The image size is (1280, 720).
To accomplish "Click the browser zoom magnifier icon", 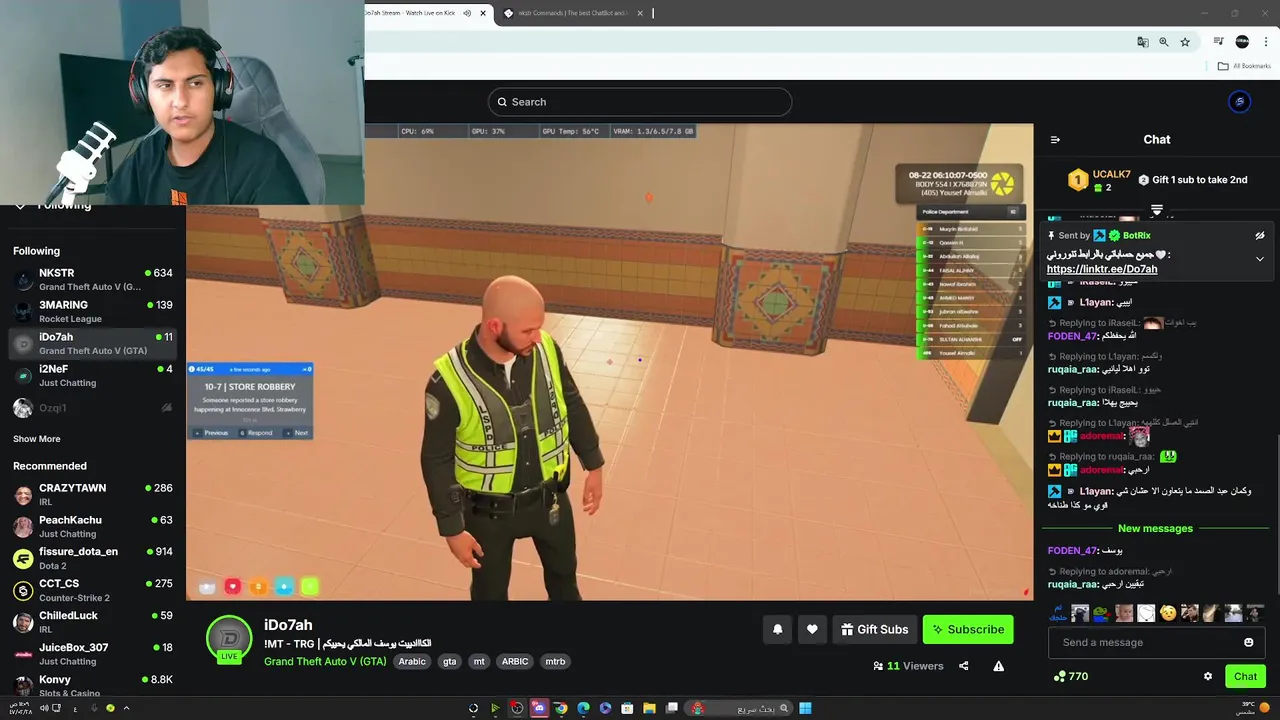I will click(1164, 42).
